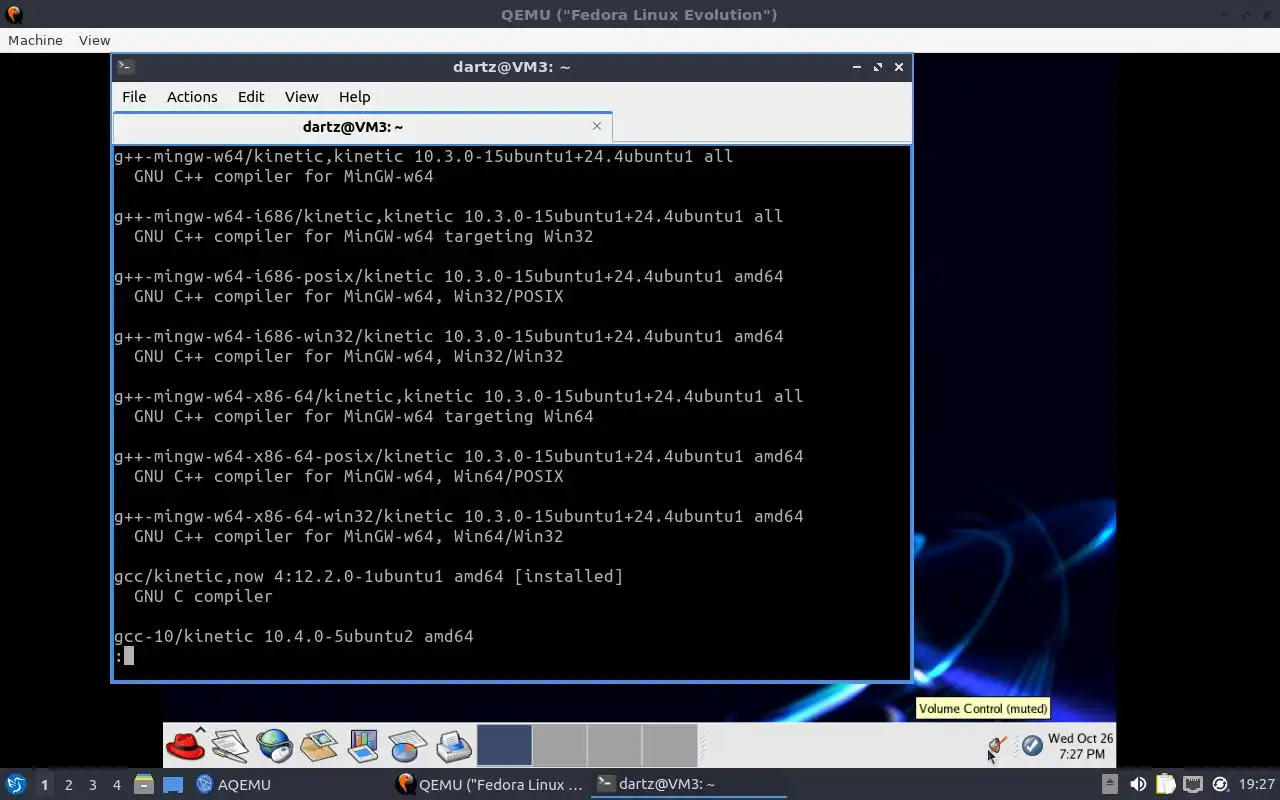1280x800 pixels.
Task: Open the printer manager icon in guest panel
Action: [453, 745]
